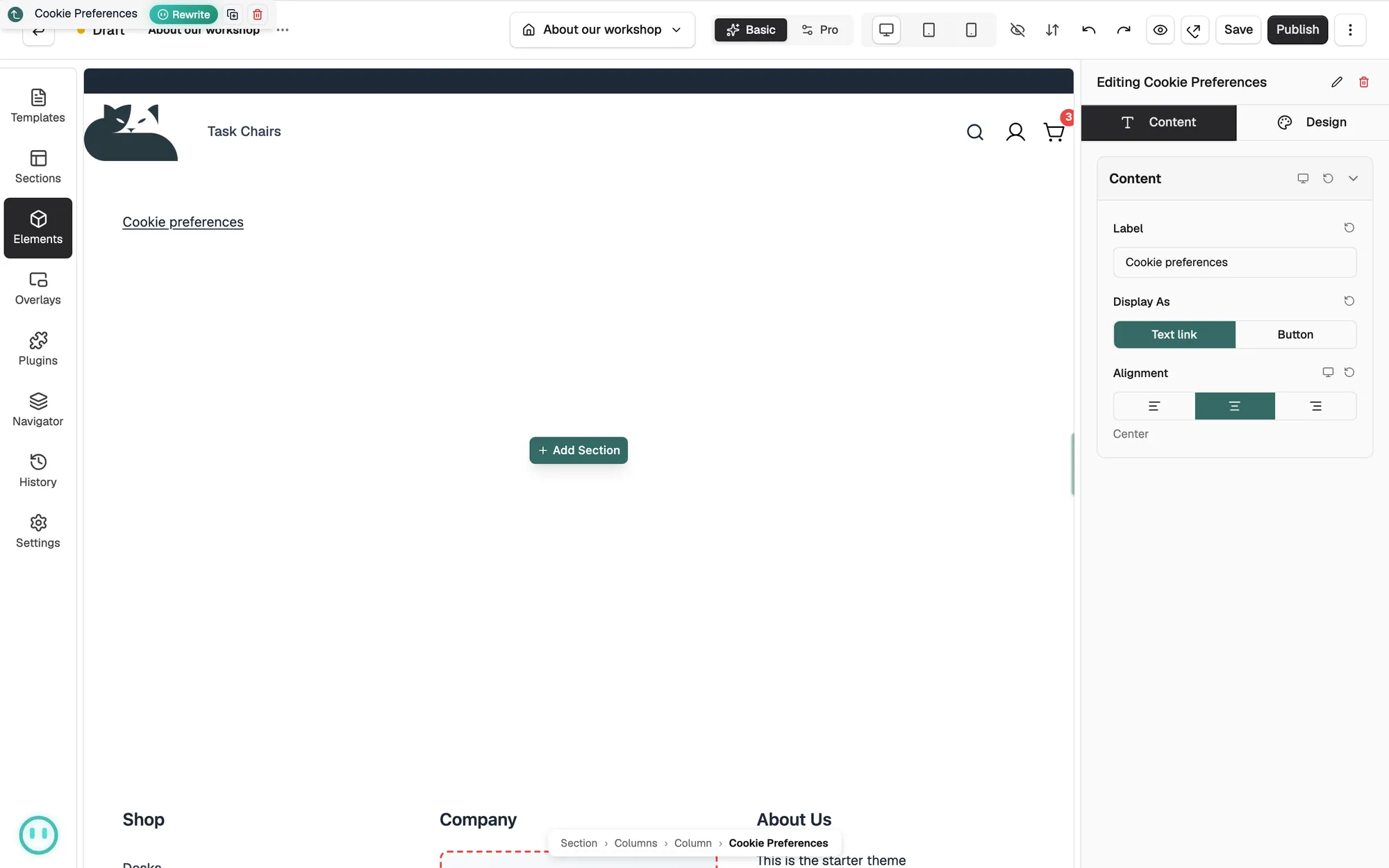Image resolution: width=1389 pixels, height=868 pixels.
Task: Click the user account icon in page header
Action: pos(1015,132)
